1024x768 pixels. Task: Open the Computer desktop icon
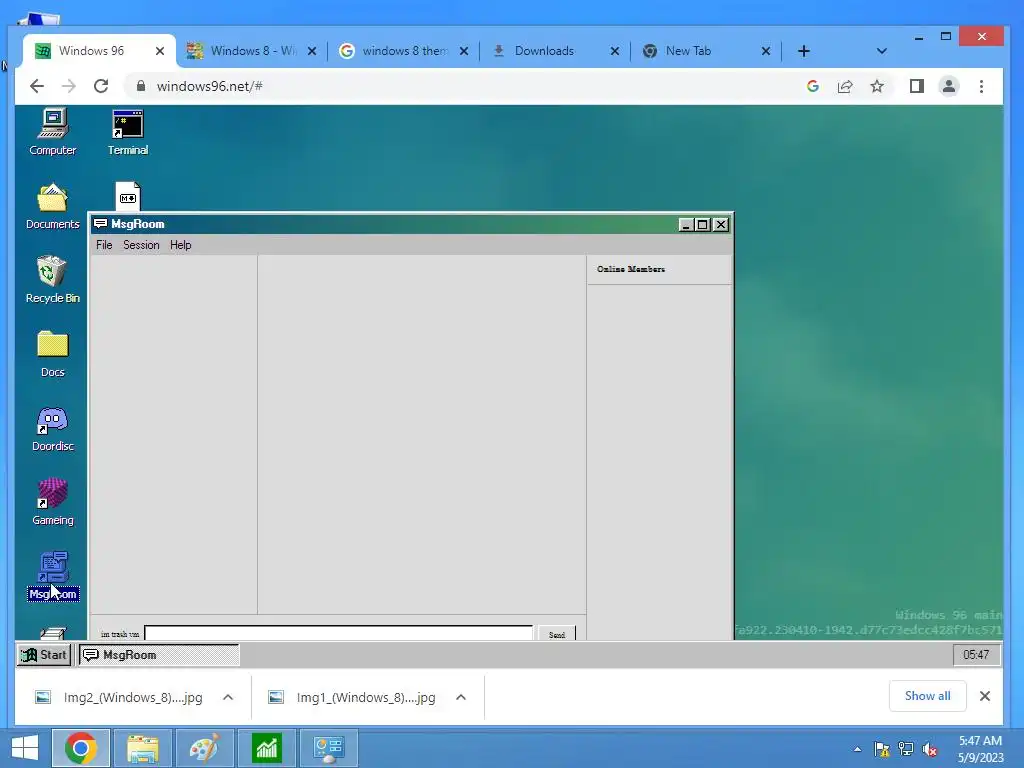click(x=52, y=132)
